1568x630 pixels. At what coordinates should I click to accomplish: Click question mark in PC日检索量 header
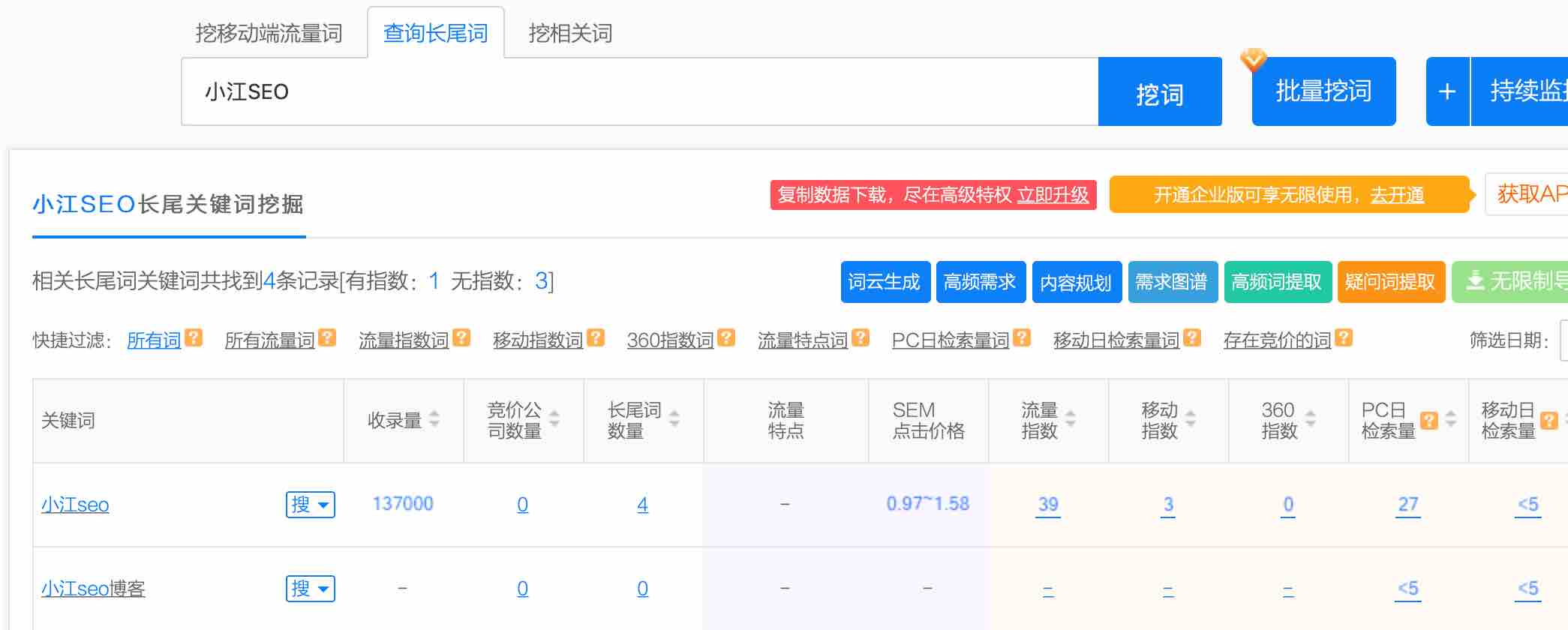(1429, 421)
